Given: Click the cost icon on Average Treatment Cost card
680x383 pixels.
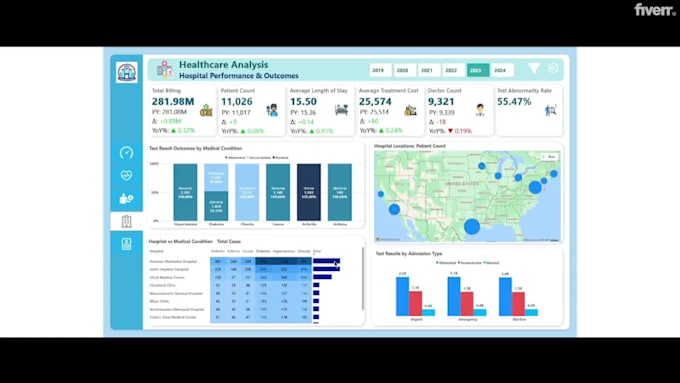Looking at the screenshot, I should 410,110.
